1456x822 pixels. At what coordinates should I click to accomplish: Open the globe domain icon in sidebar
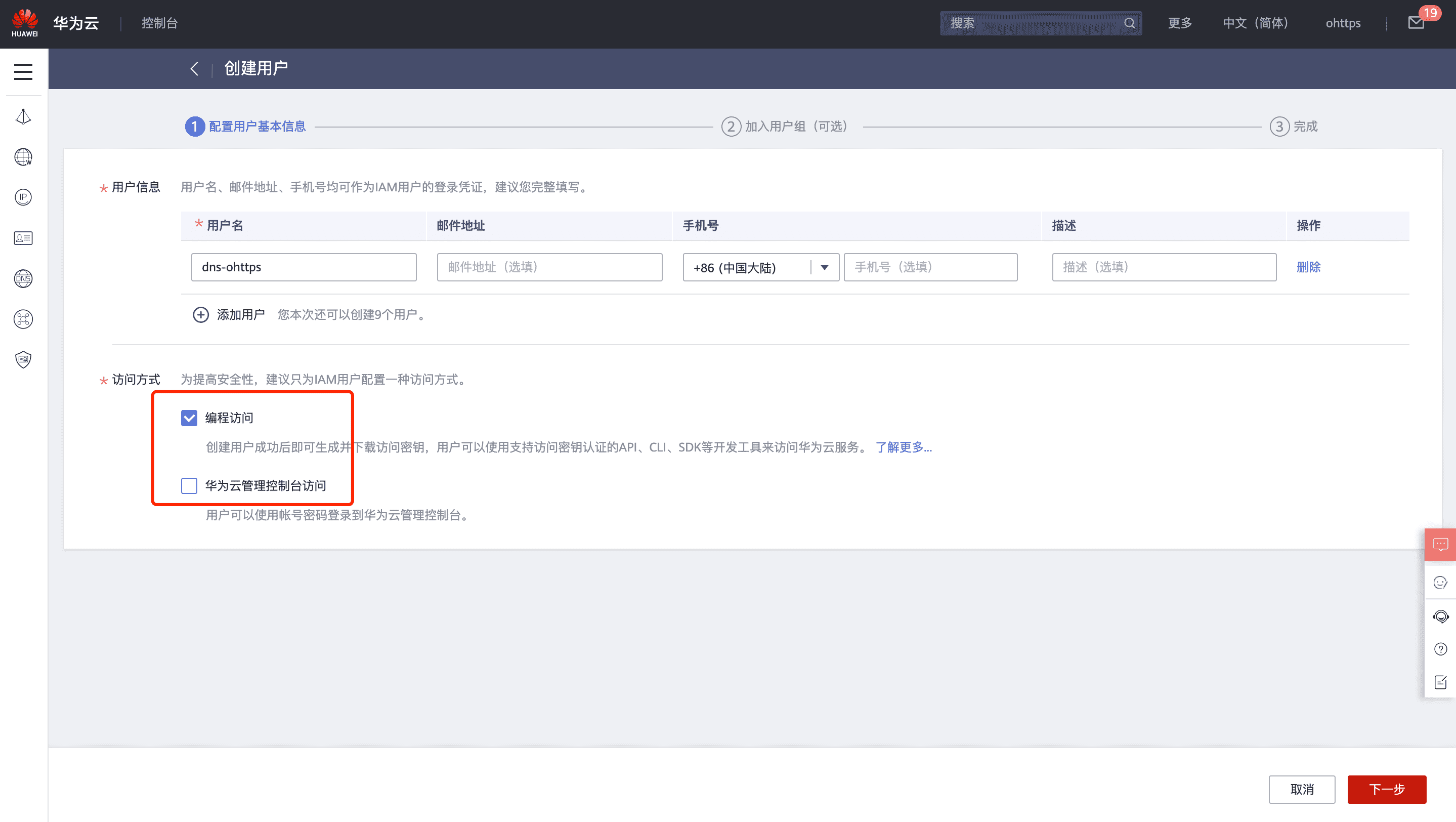click(23, 156)
